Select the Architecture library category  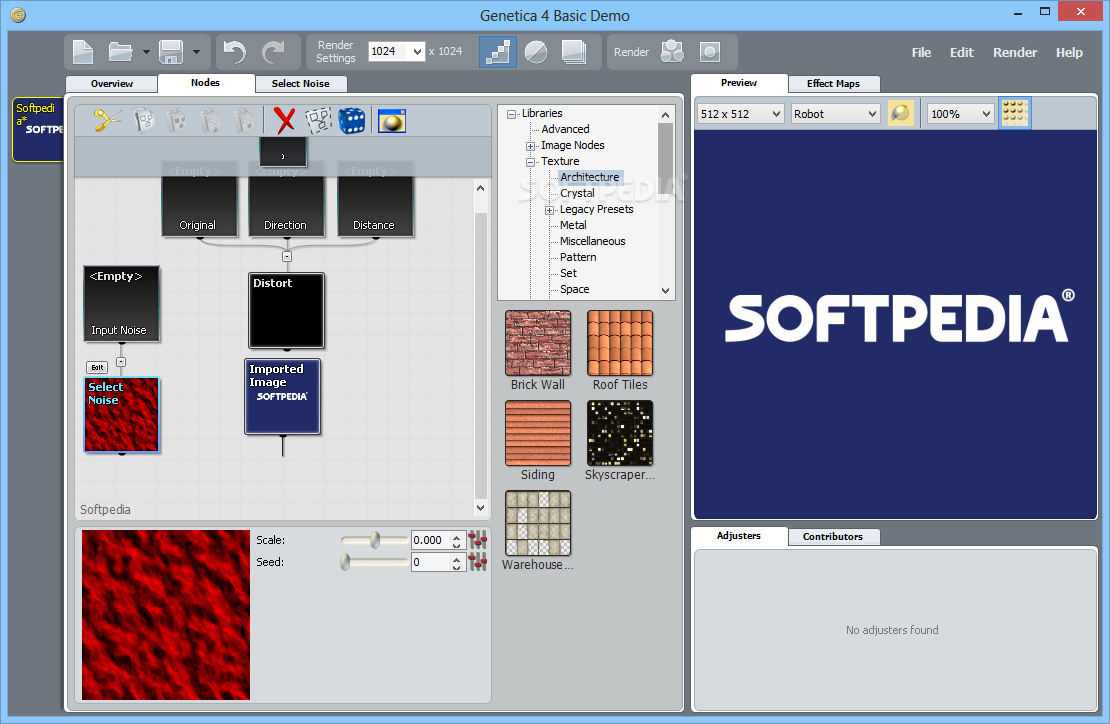(590, 177)
